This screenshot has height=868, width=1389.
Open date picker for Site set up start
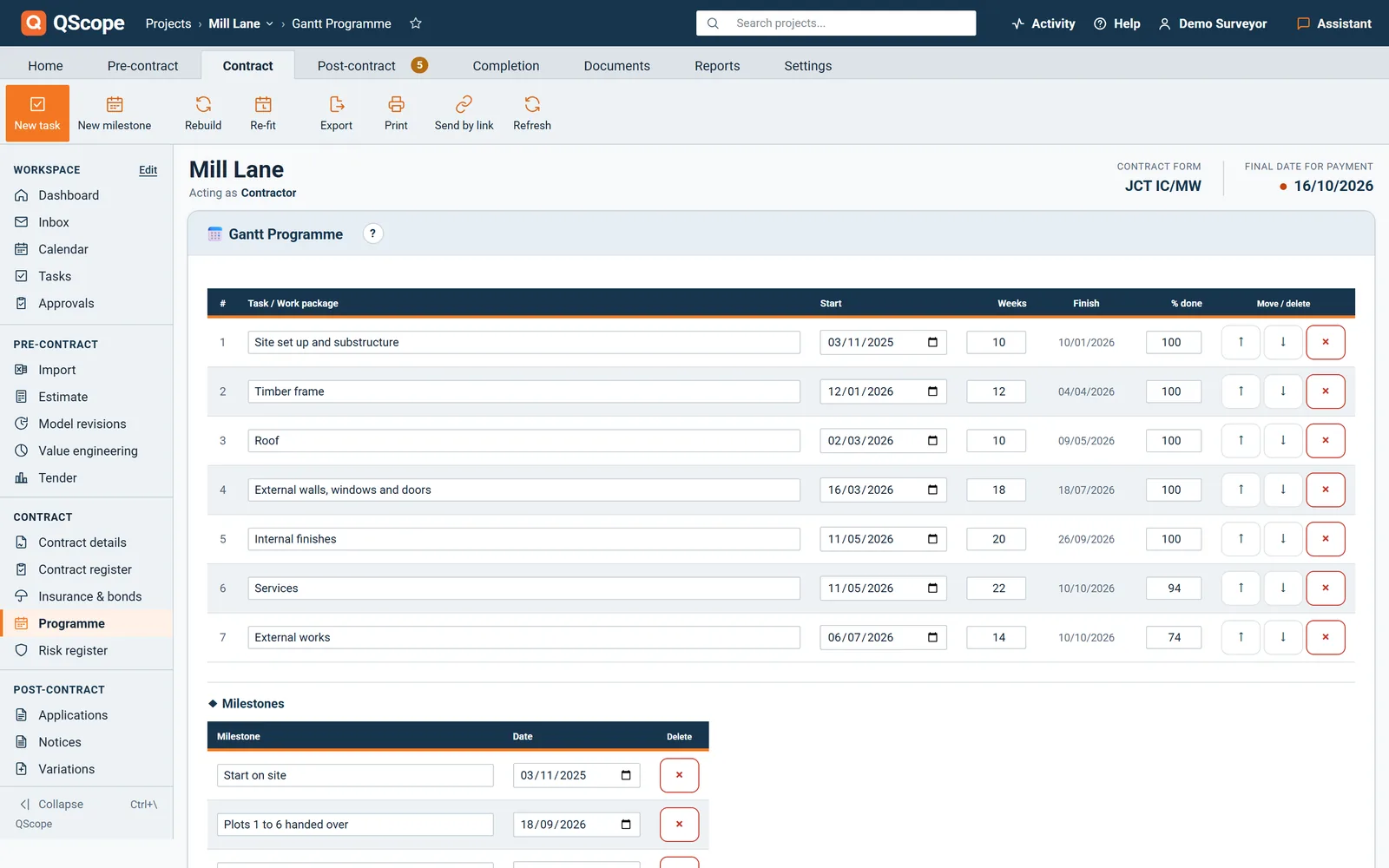point(932,342)
